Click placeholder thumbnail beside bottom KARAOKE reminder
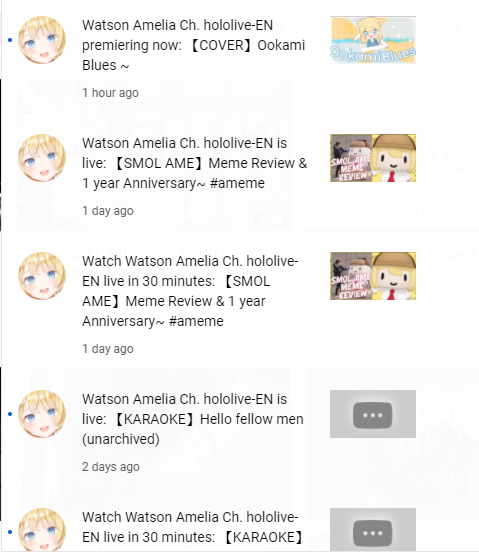479x552 pixels. click(x=373, y=530)
